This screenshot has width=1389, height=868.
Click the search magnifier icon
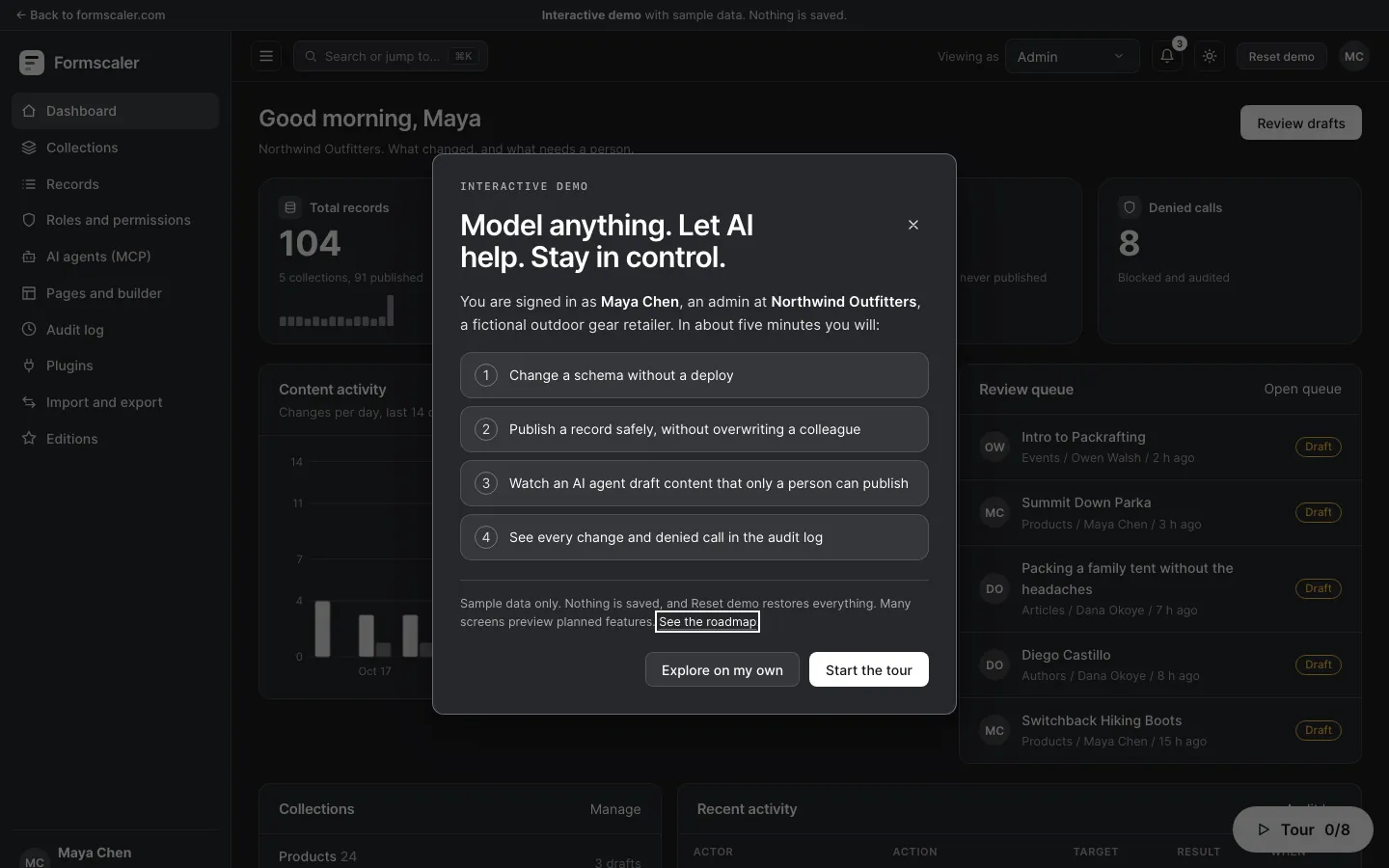pos(311,56)
